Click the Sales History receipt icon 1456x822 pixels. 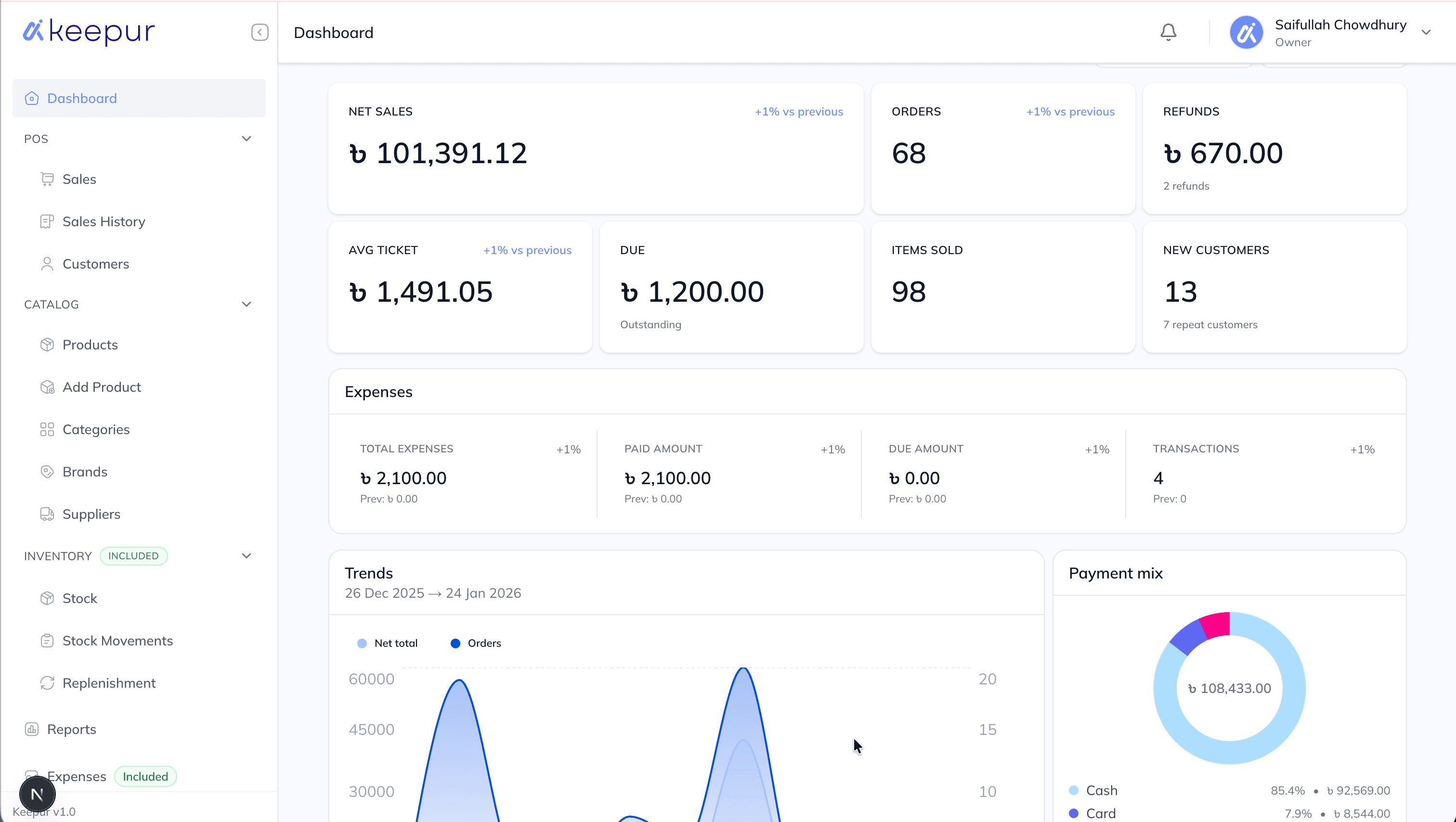coord(47,221)
